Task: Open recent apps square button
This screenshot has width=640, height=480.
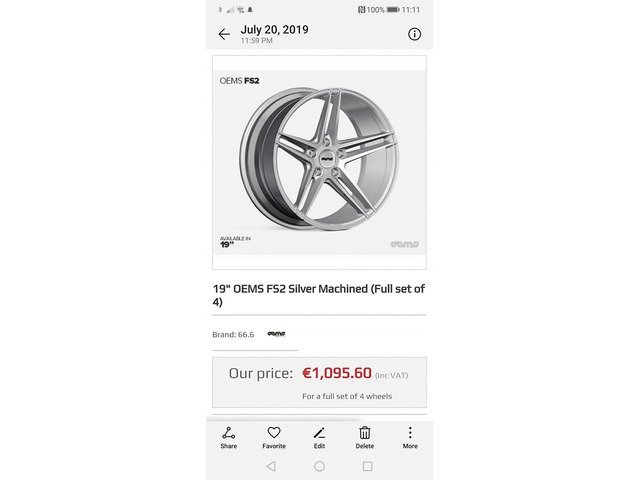Action: (367, 466)
